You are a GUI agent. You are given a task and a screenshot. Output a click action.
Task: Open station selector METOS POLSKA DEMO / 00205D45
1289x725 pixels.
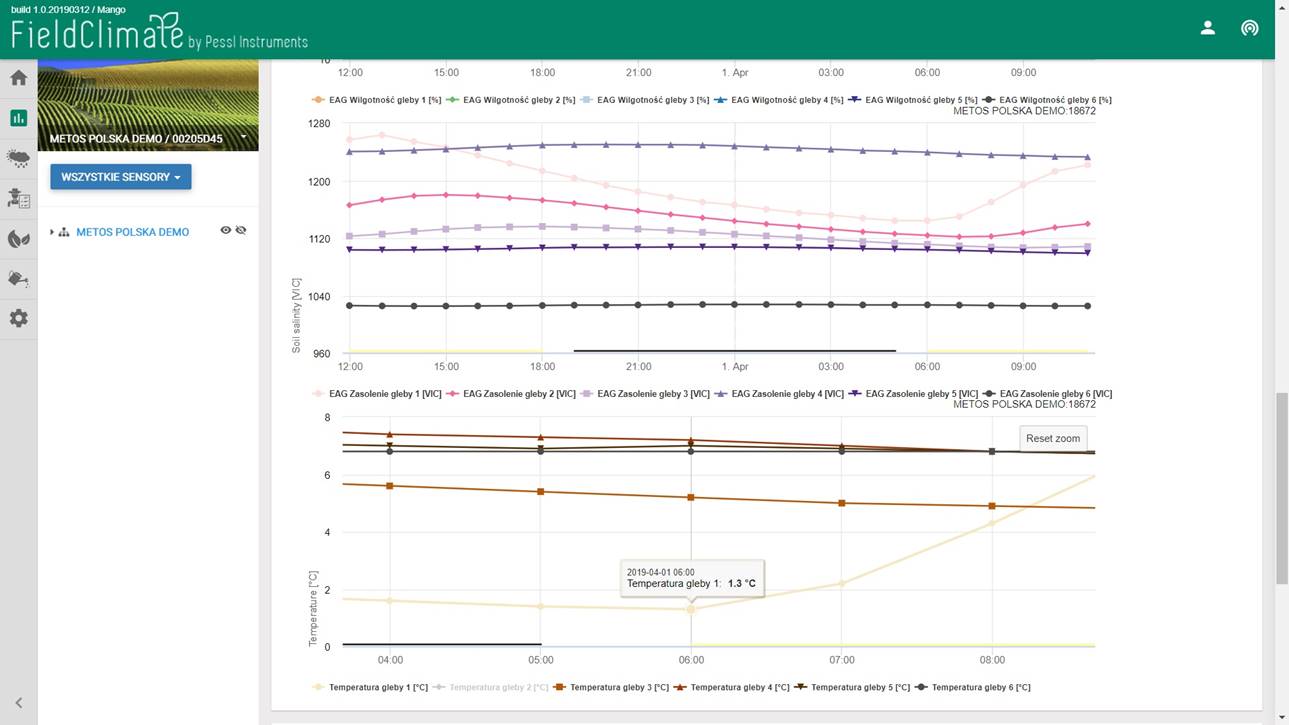pyautogui.click(x=148, y=138)
